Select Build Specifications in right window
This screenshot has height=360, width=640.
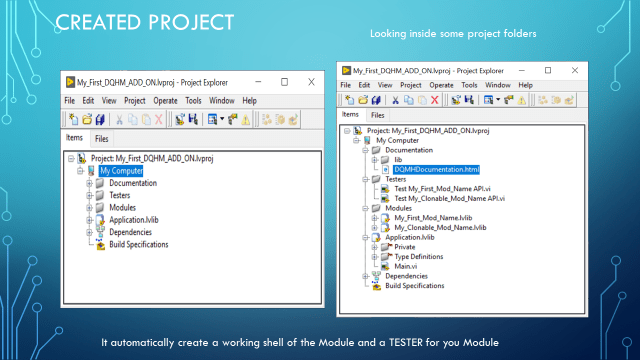(415, 286)
